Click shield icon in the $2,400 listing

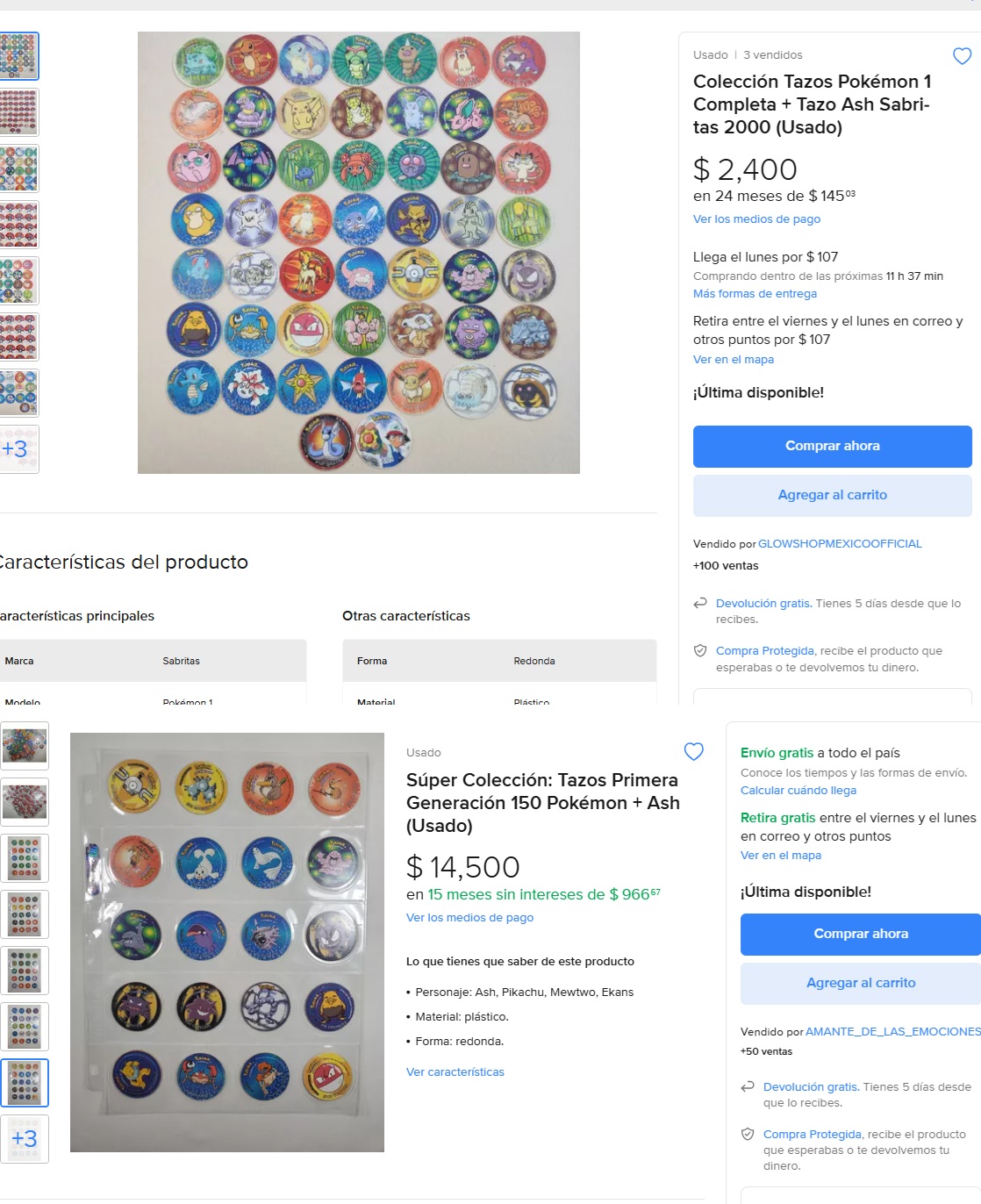700,650
